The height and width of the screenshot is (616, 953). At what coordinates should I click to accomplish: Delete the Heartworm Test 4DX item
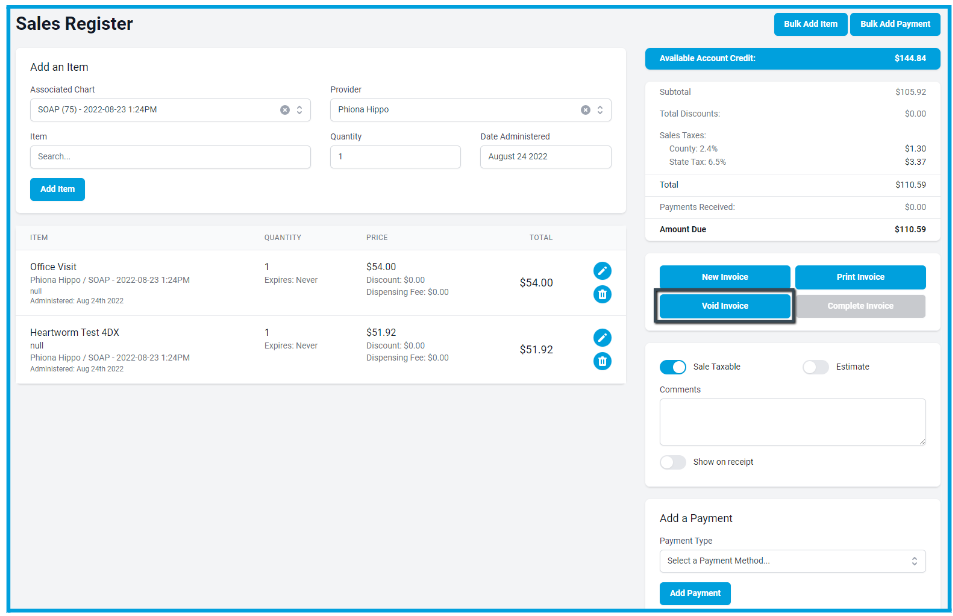tap(602, 361)
